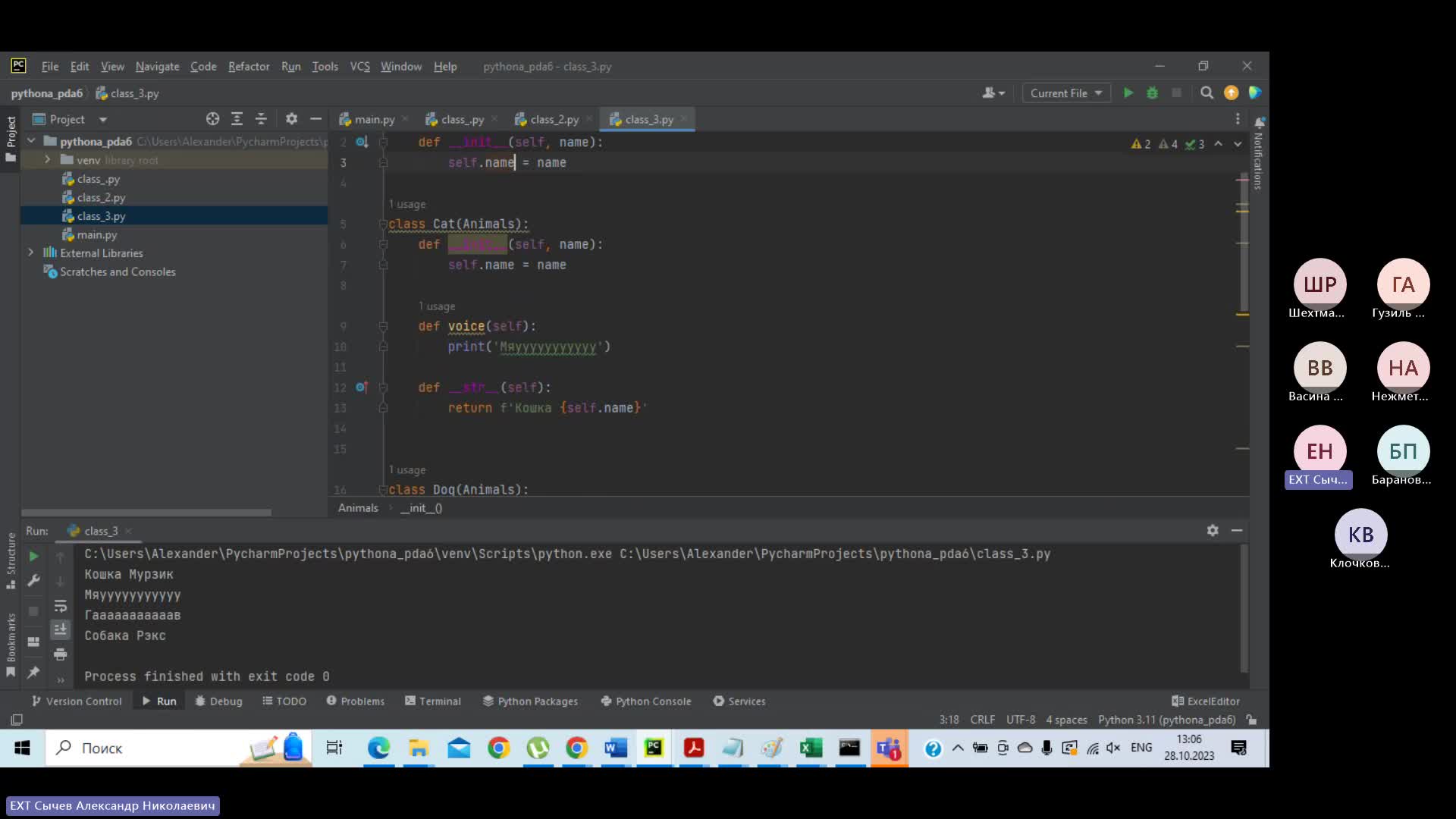Fold the voice method block

[383, 326]
